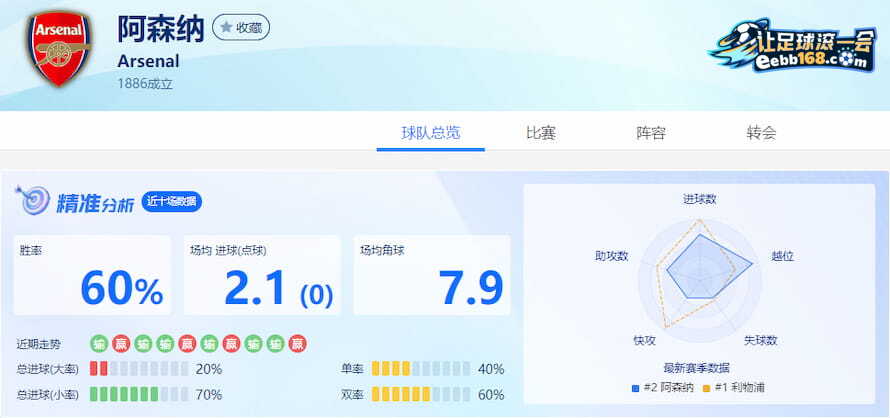
Task: Click the '70%' value
Action: tap(208, 394)
